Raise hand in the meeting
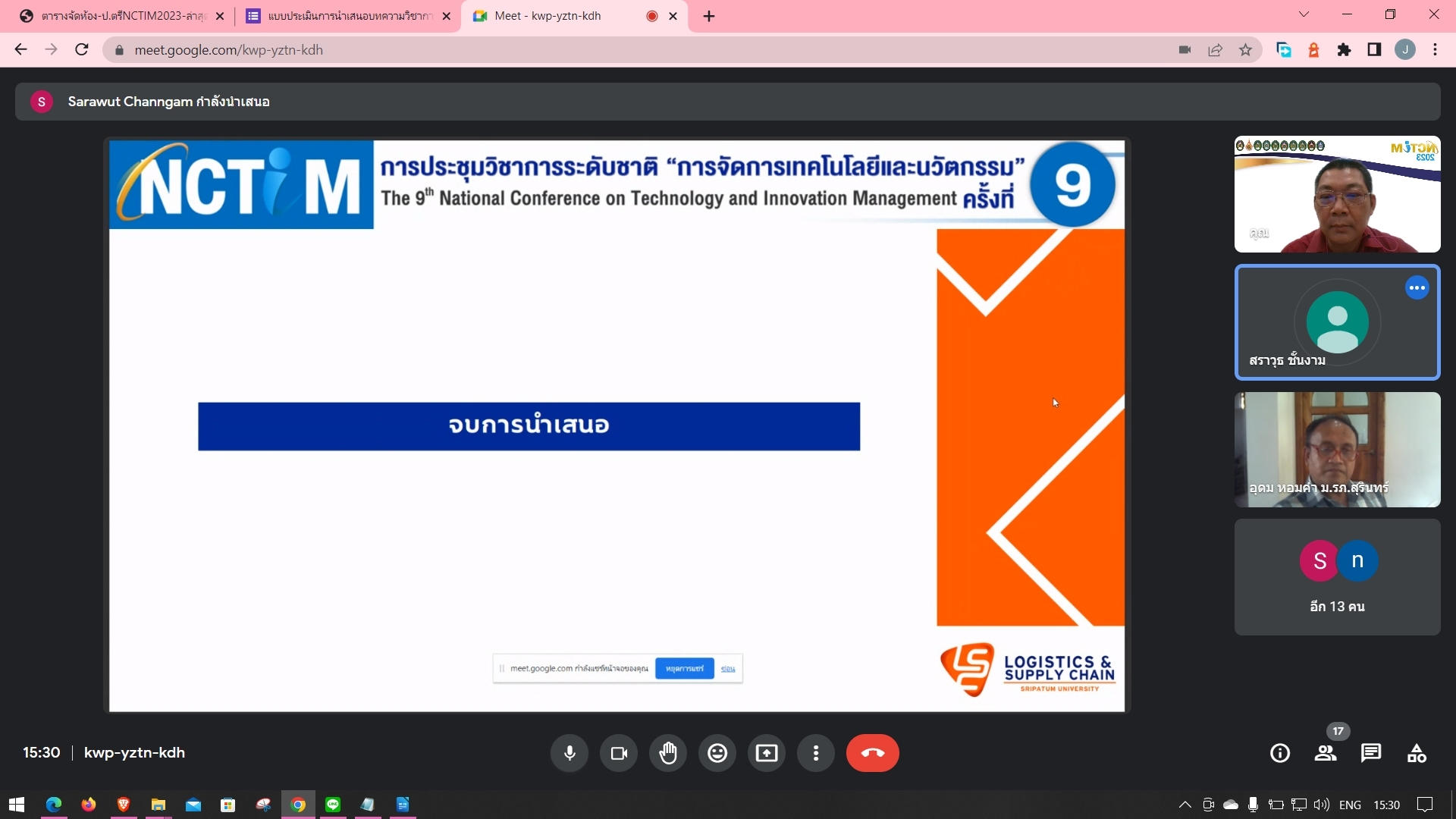The image size is (1456, 819). point(668,753)
